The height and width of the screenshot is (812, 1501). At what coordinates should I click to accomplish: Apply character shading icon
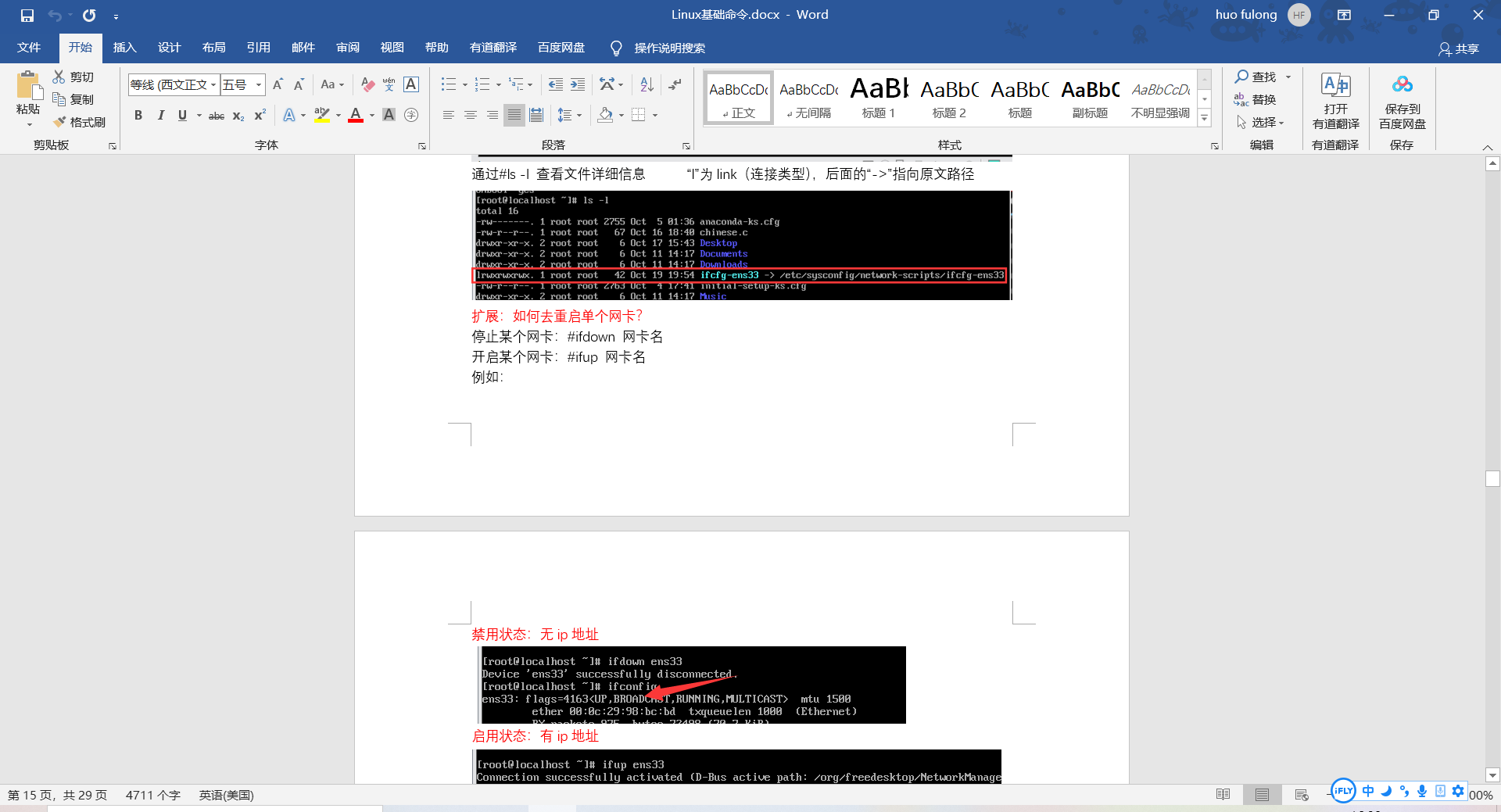click(x=389, y=116)
